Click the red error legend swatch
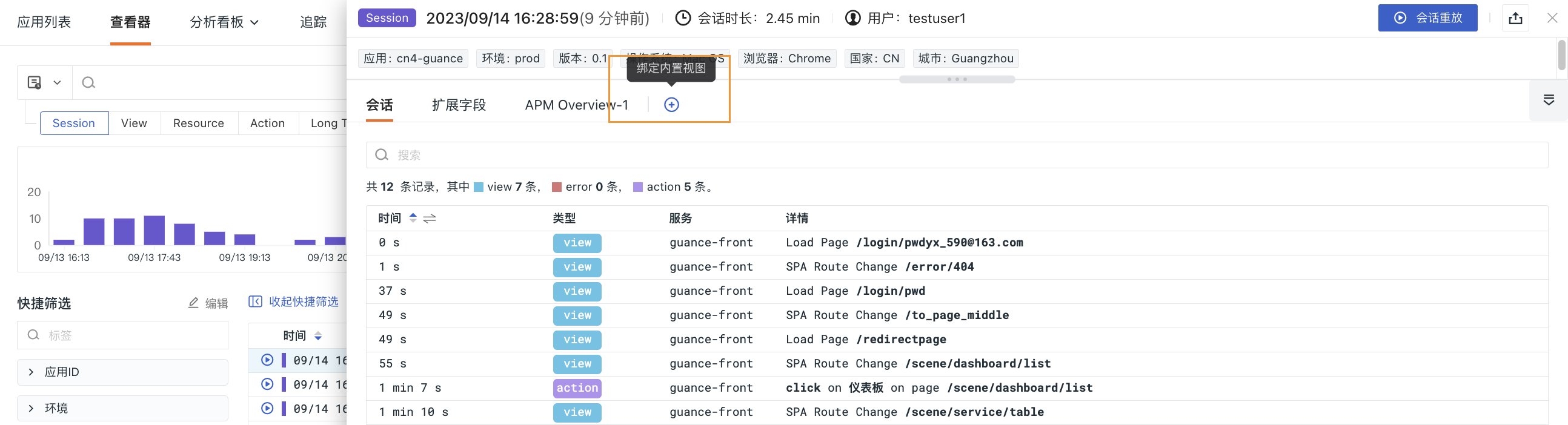This screenshot has width=1568, height=425. pyautogui.click(x=556, y=187)
